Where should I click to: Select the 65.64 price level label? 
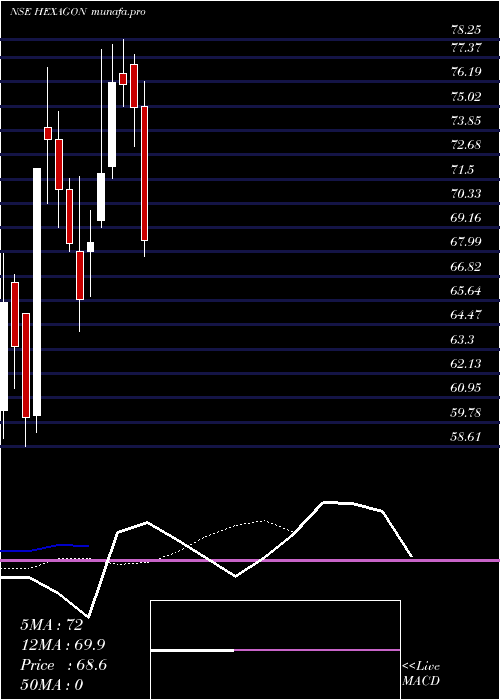tap(466, 291)
